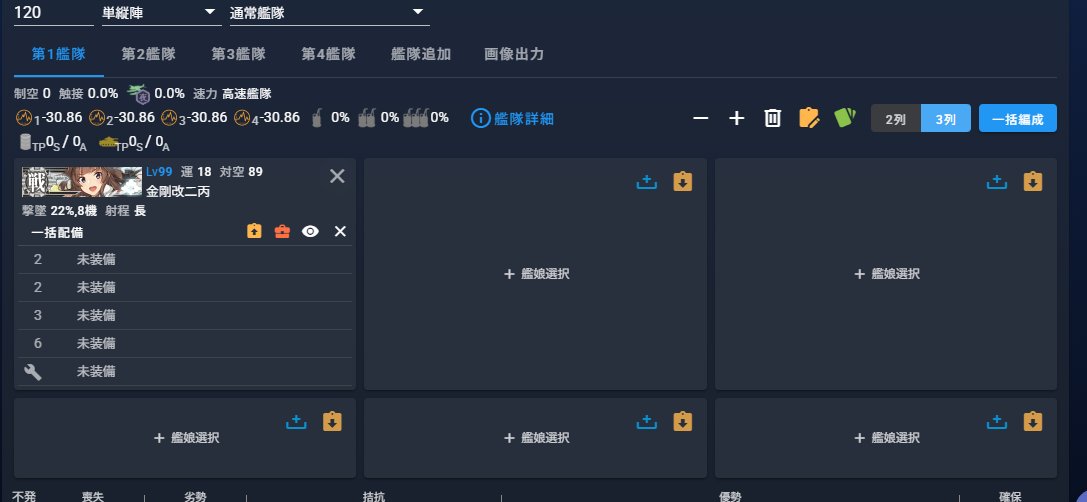This screenshot has width=1087, height=502.
Task: Click the orange clipboard paste icon in bottom right slot
Action: tap(1033, 422)
